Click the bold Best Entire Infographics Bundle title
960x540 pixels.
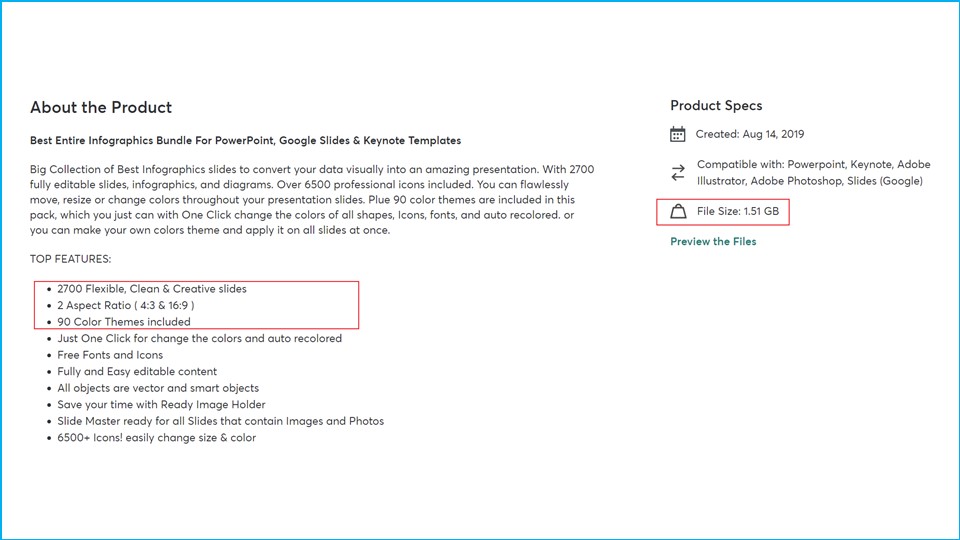(245, 140)
